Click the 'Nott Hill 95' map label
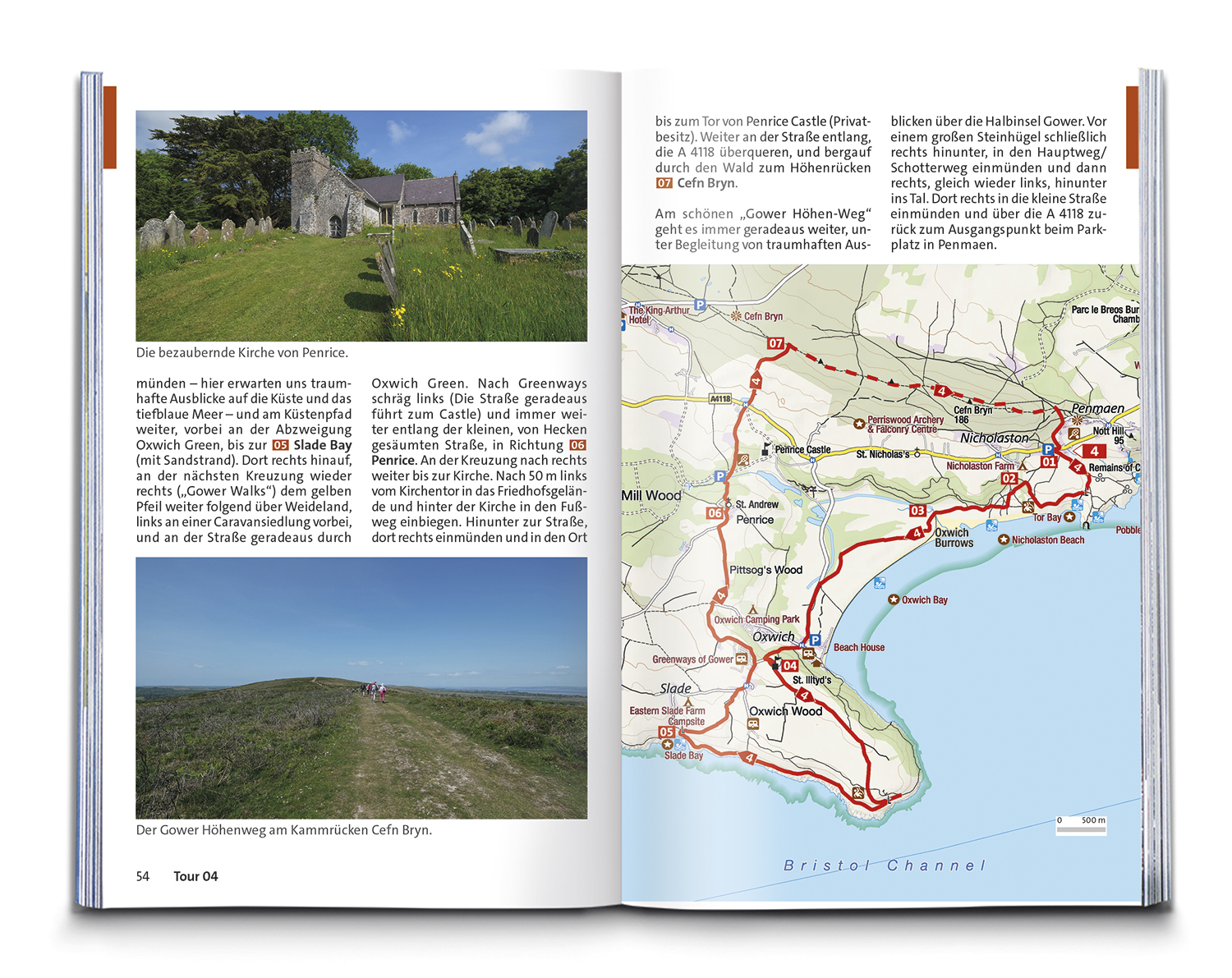 tap(1109, 436)
